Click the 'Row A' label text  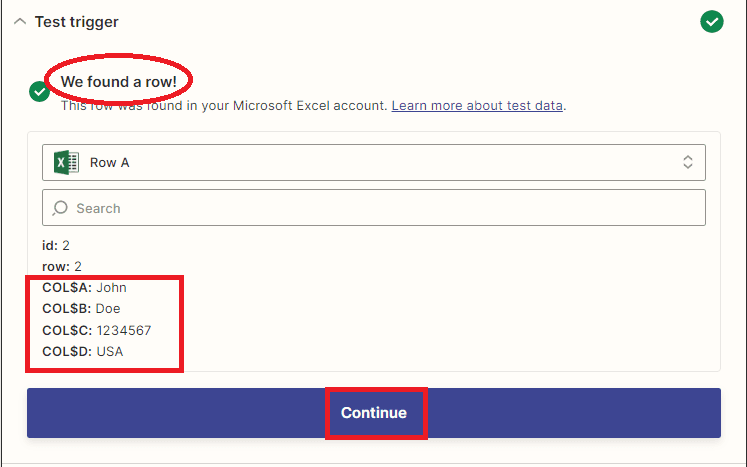click(x=110, y=162)
